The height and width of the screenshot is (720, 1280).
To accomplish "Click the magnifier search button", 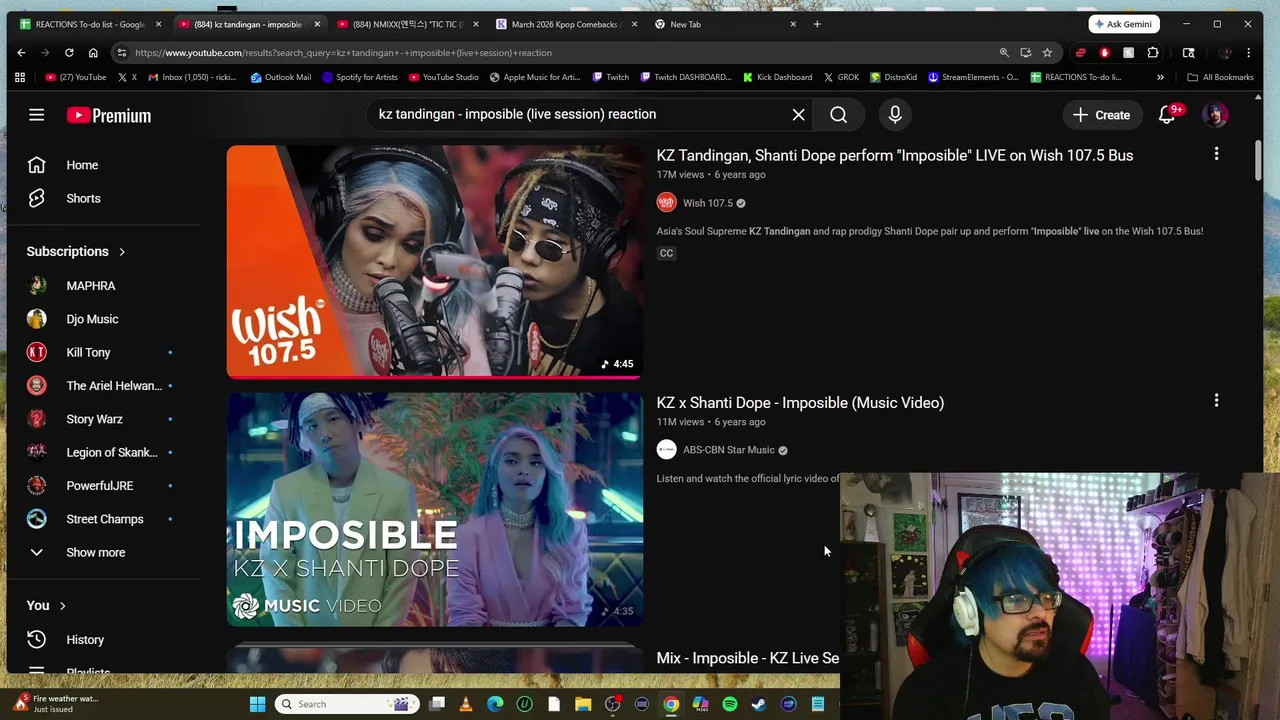I will tap(838, 115).
